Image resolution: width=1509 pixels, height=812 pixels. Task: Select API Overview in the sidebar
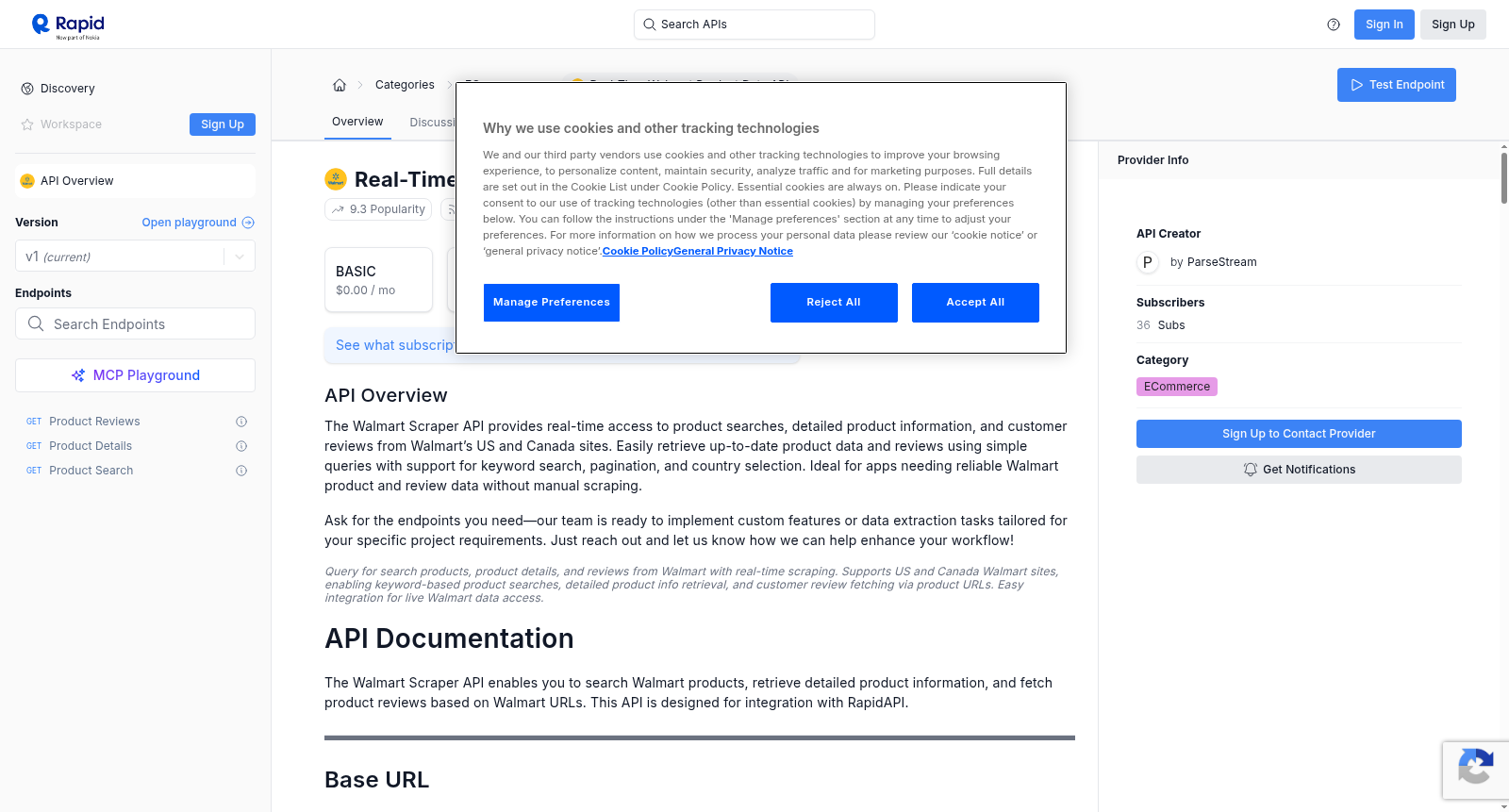(135, 181)
